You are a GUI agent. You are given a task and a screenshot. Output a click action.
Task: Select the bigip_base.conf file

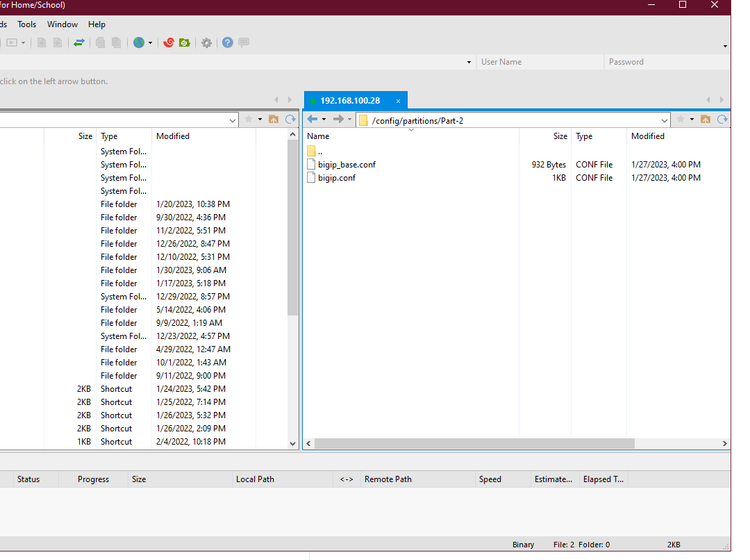tap(346, 164)
